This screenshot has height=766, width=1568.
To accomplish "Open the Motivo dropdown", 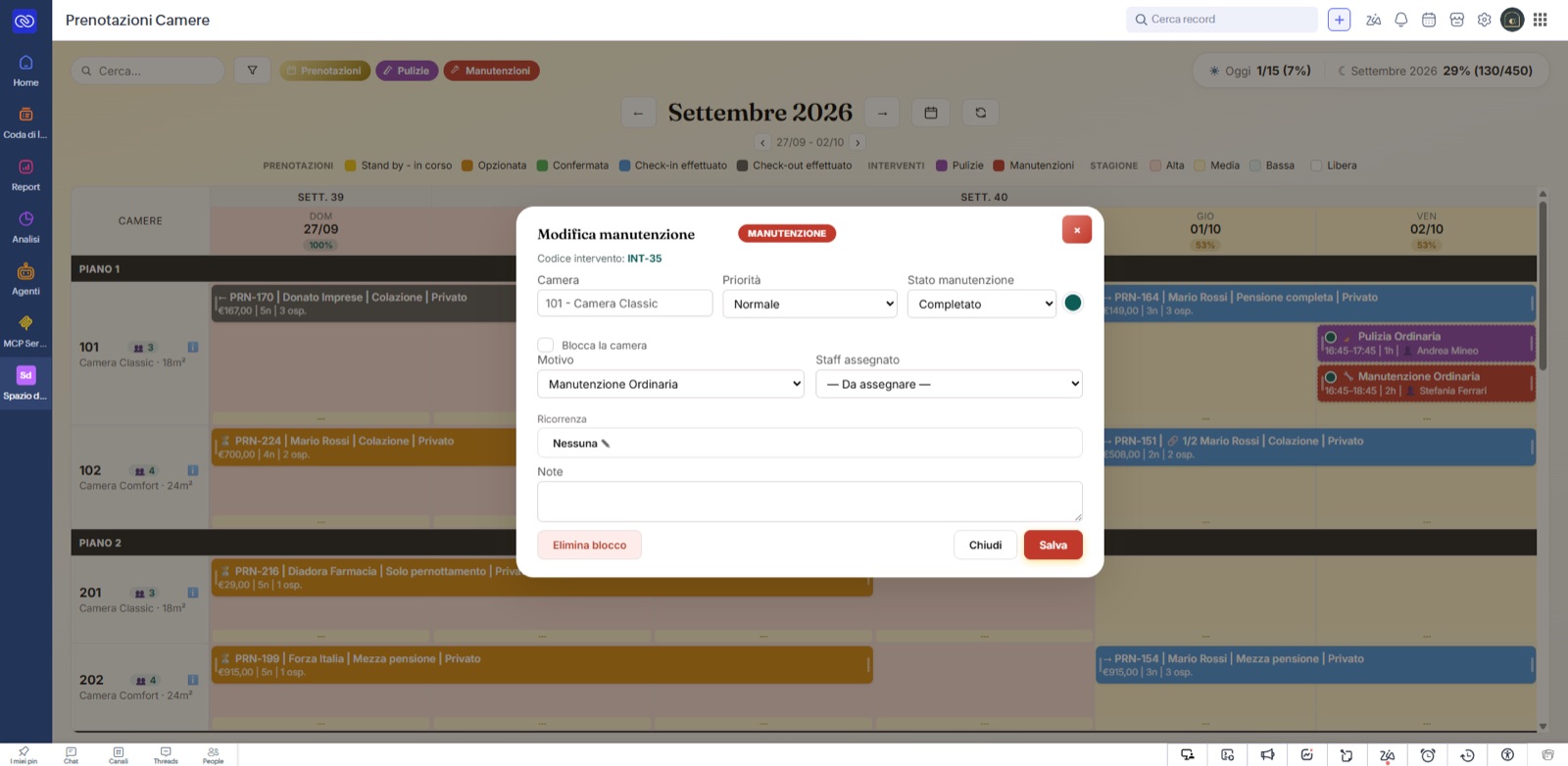I will coord(671,384).
